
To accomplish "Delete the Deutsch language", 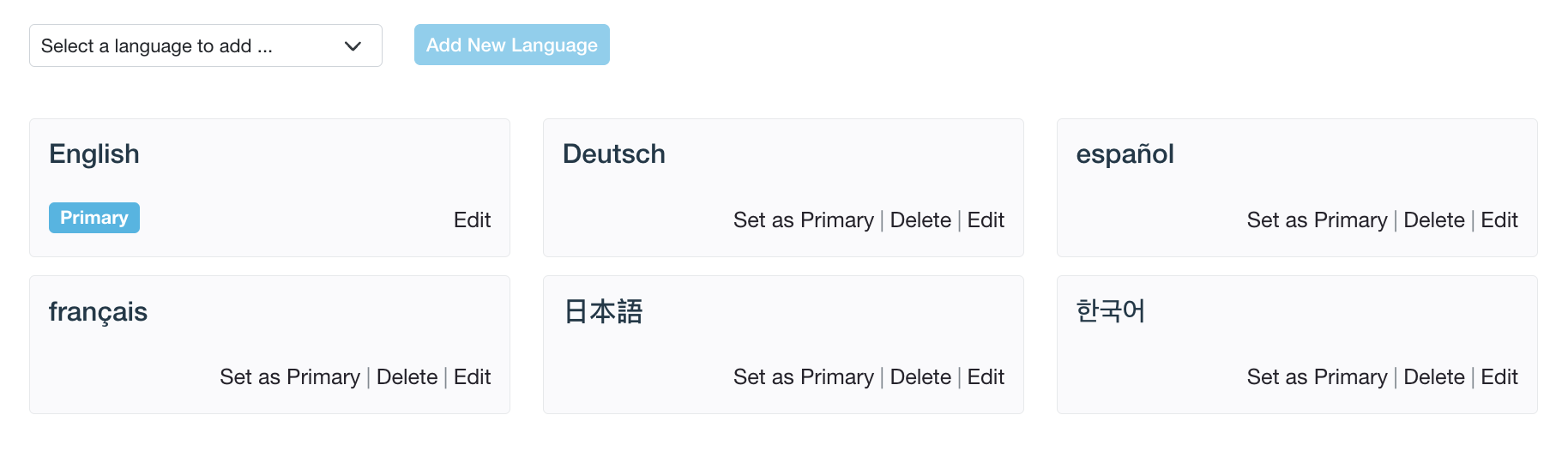I will 920,220.
